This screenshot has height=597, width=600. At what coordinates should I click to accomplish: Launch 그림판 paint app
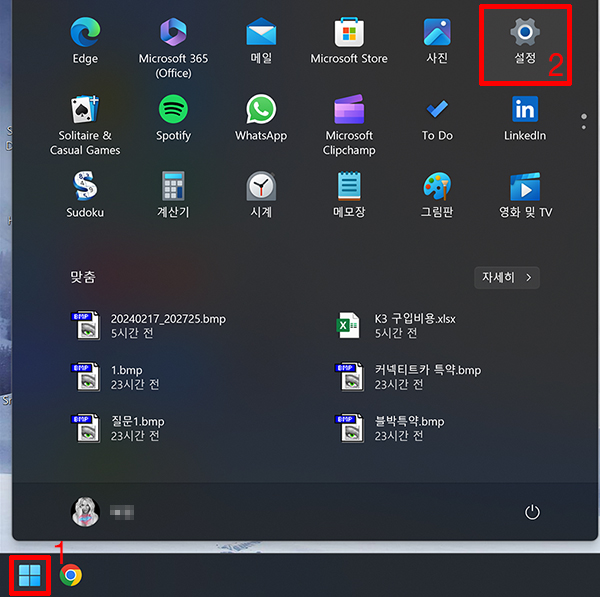click(437, 195)
